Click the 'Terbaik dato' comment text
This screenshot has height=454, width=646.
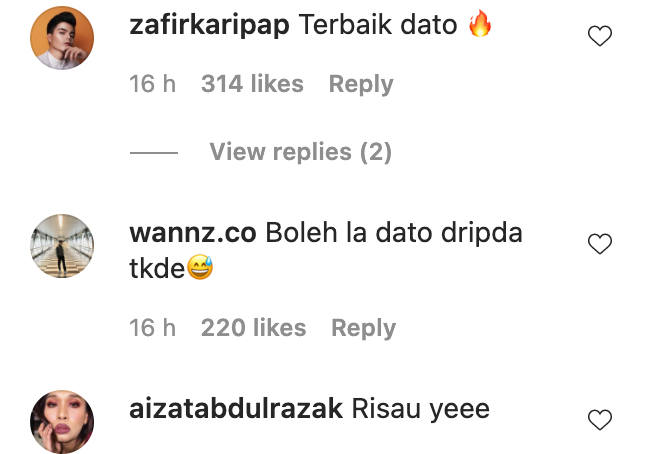[x=378, y=24]
